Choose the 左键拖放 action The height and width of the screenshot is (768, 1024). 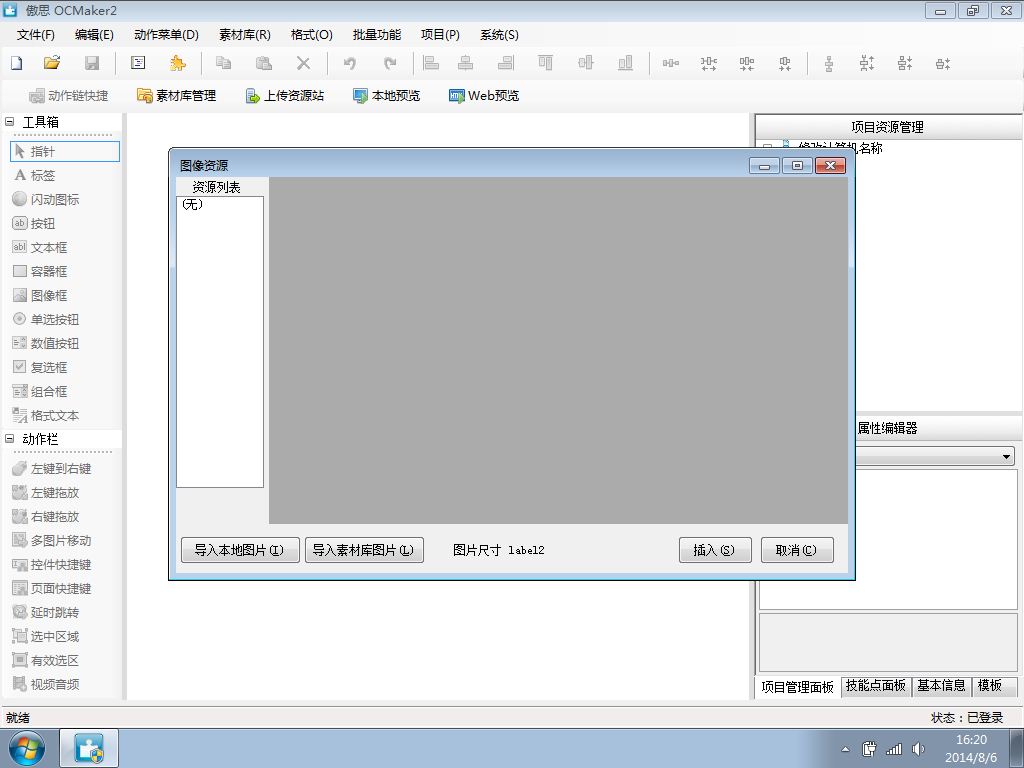pos(46,492)
